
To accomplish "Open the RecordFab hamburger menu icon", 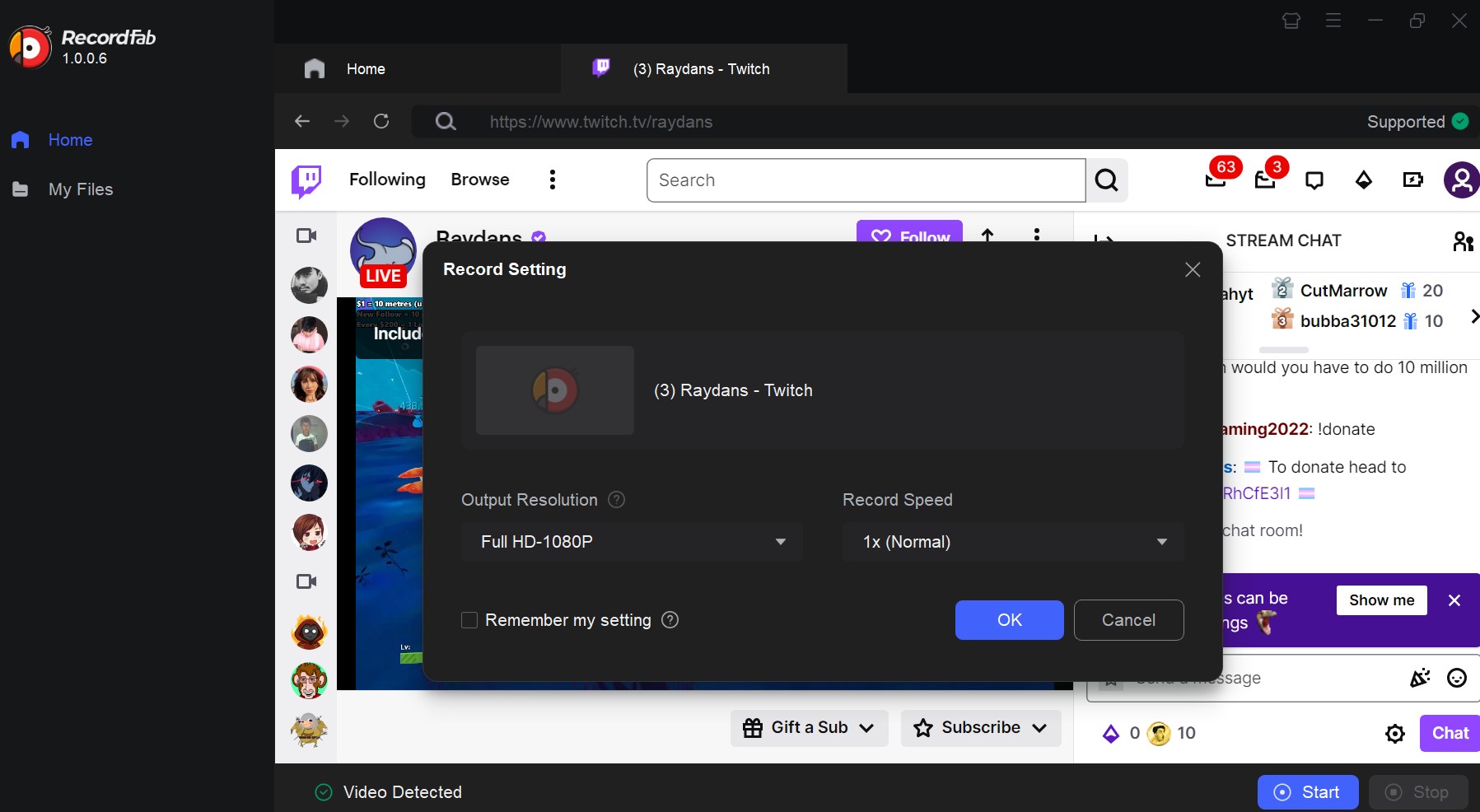I will [x=1333, y=21].
